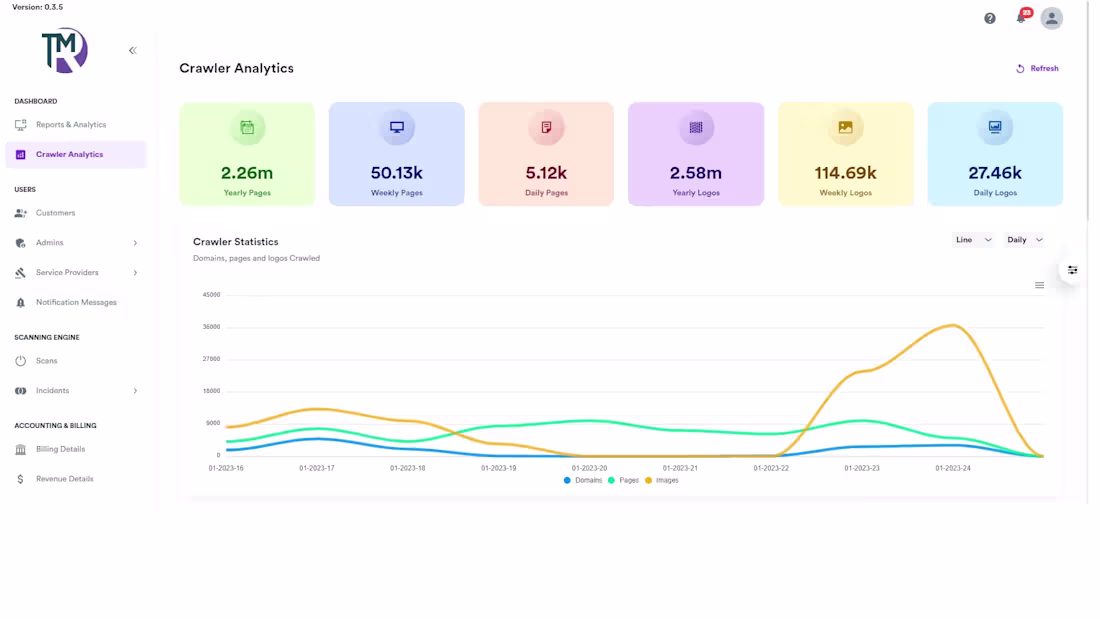Click the Revenue Details dollar icon
Screen dimensions: 1100x619
click(20, 479)
